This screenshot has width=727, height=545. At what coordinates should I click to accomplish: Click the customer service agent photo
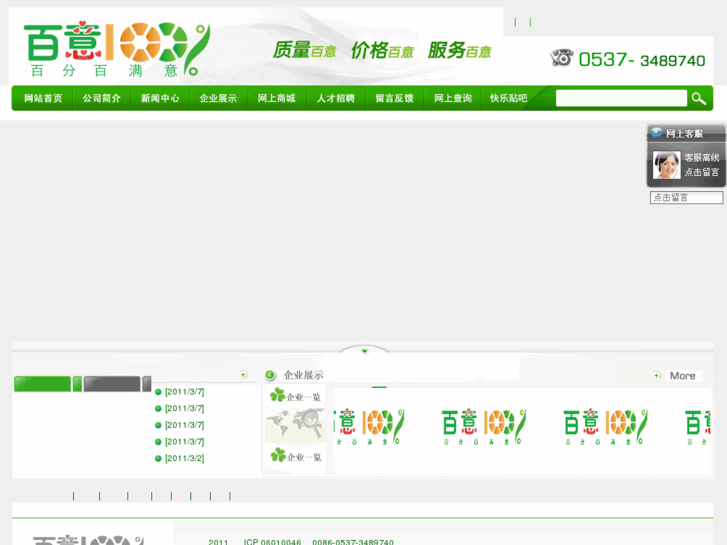[666, 165]
